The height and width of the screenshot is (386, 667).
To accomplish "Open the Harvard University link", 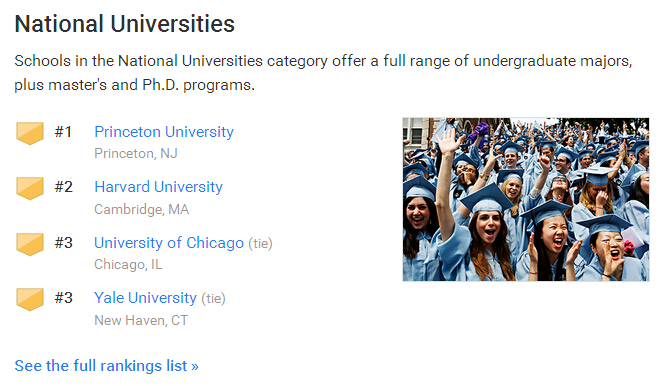I will click(x=158, y=187).
